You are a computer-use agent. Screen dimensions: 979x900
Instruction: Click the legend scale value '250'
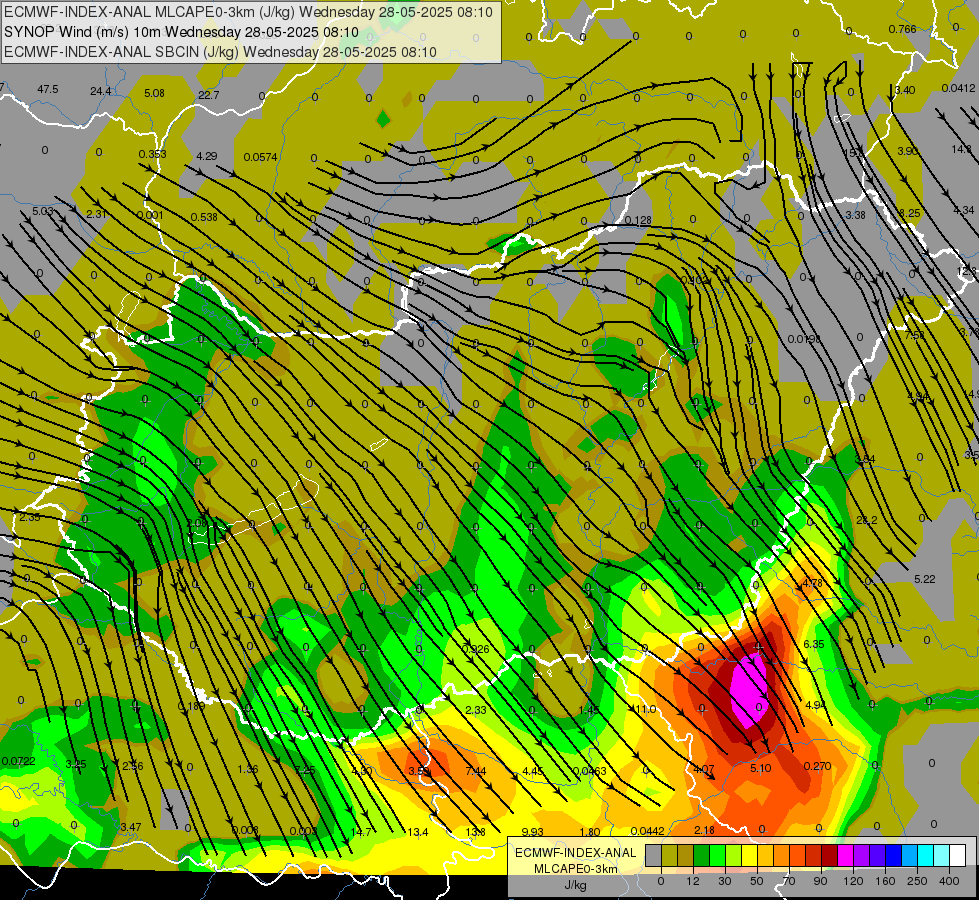(917, 881)
